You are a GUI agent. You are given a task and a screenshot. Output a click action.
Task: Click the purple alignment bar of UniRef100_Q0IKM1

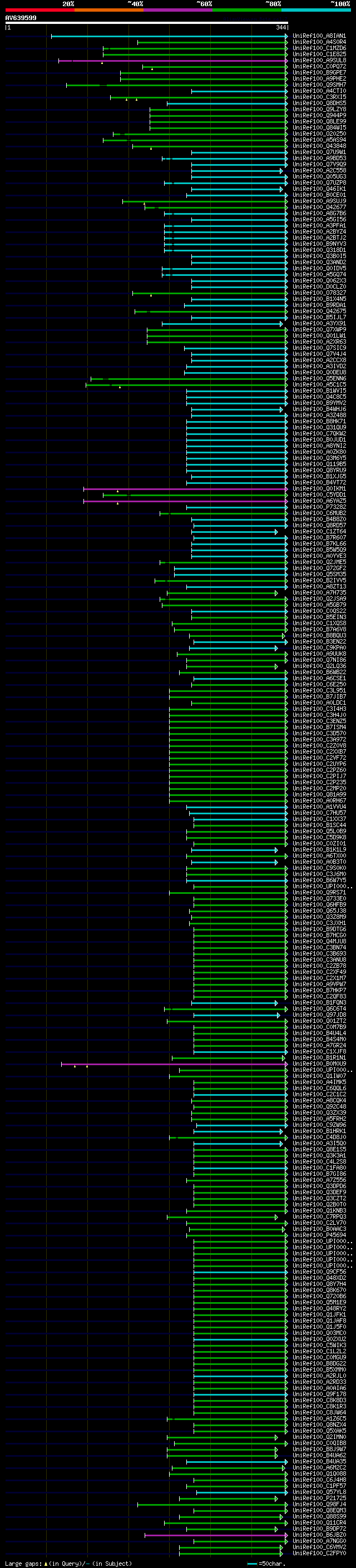185,489
